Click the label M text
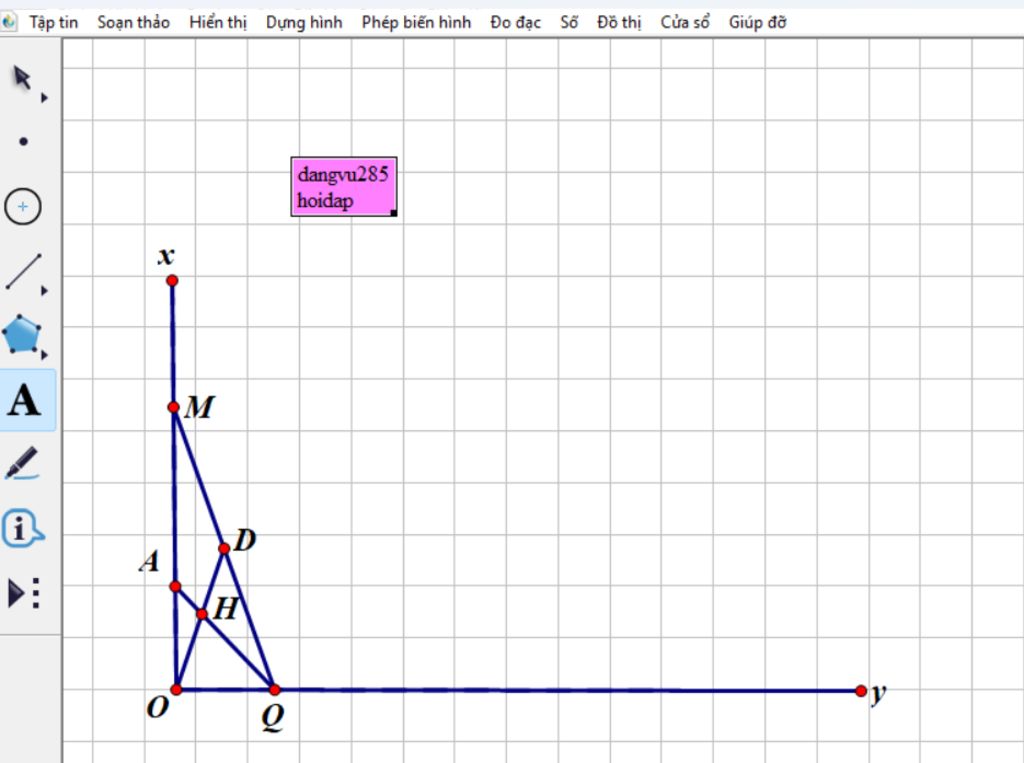 199,407
